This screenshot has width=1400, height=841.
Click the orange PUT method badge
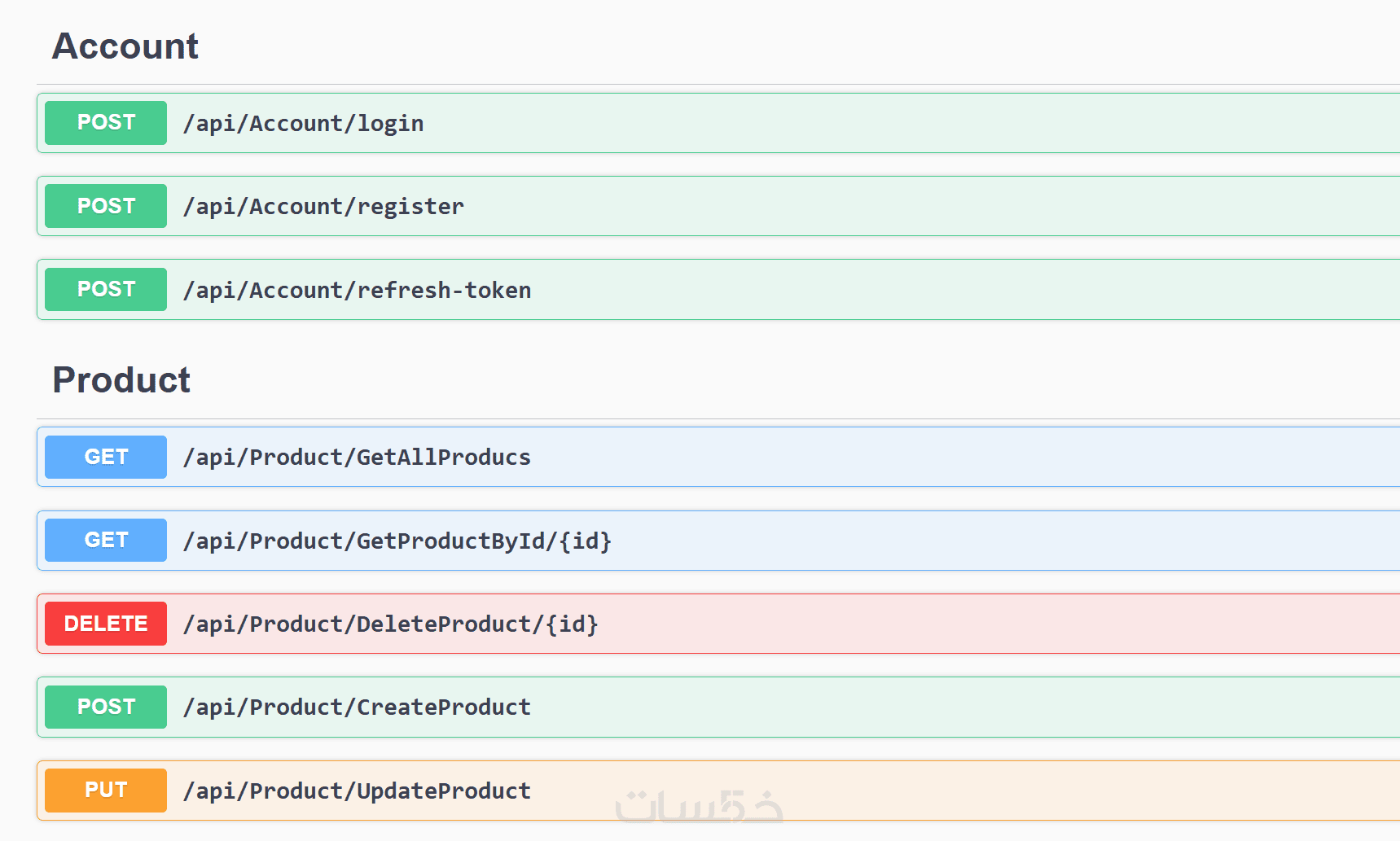106,790
